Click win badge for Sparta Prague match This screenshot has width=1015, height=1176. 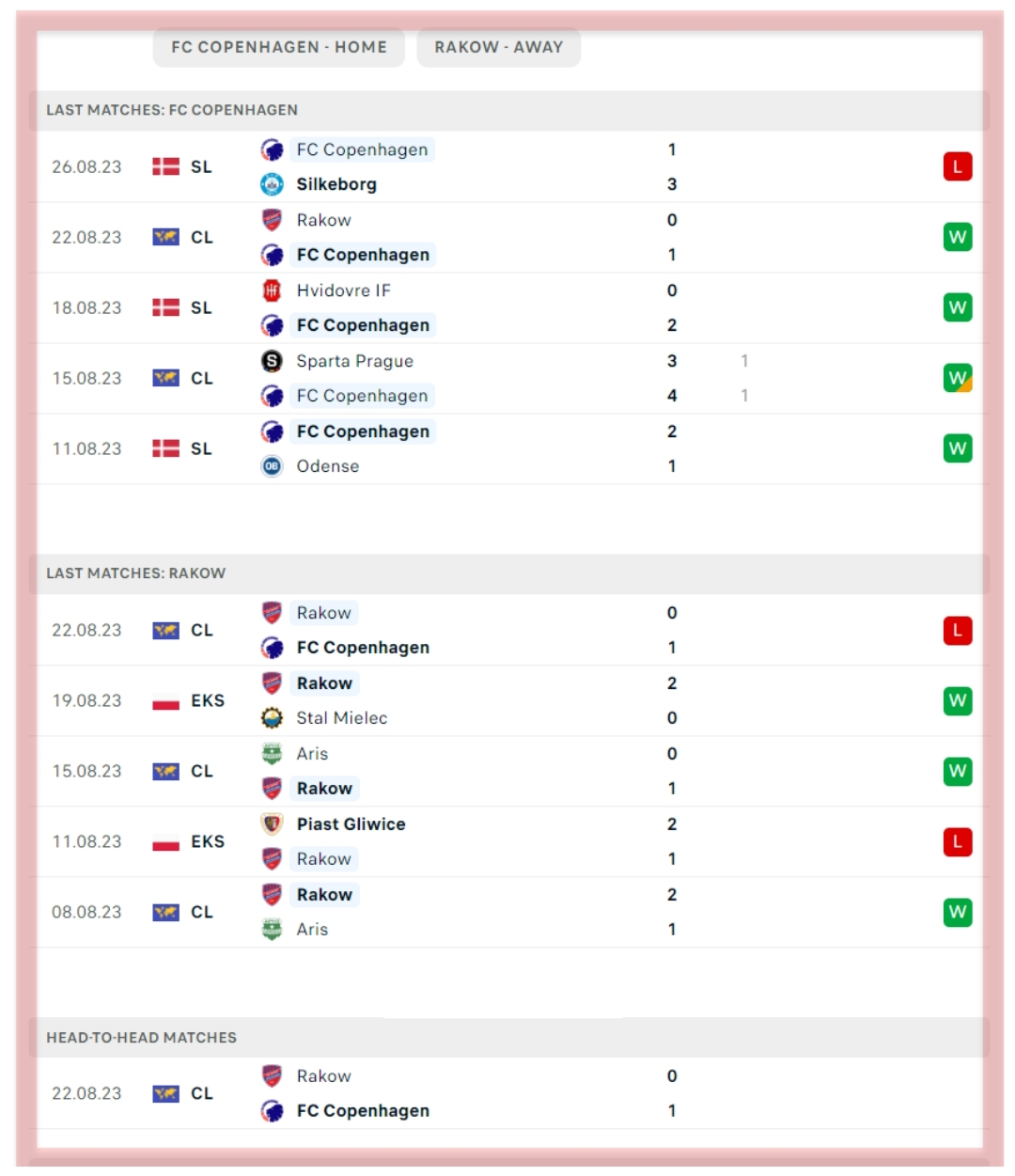pos(957,378)
